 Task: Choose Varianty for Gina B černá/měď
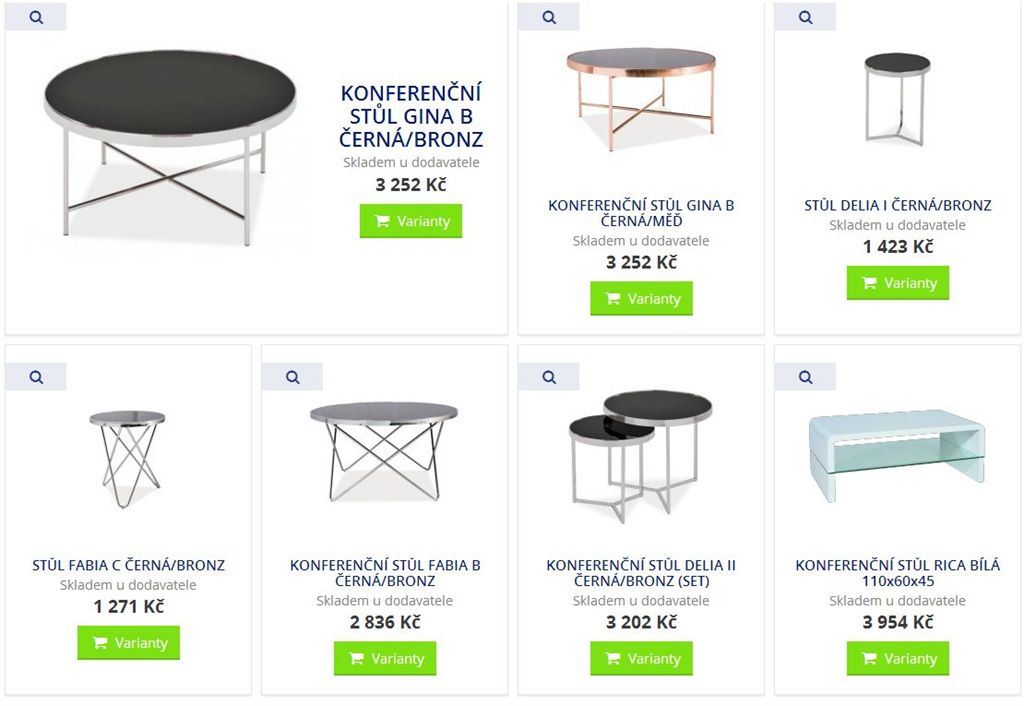(641, 298)
